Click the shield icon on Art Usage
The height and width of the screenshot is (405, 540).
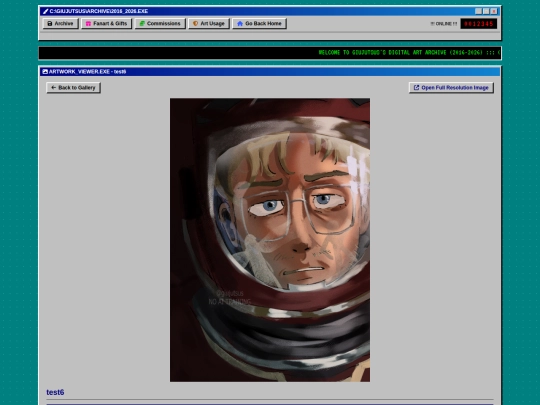coord(195,23)
